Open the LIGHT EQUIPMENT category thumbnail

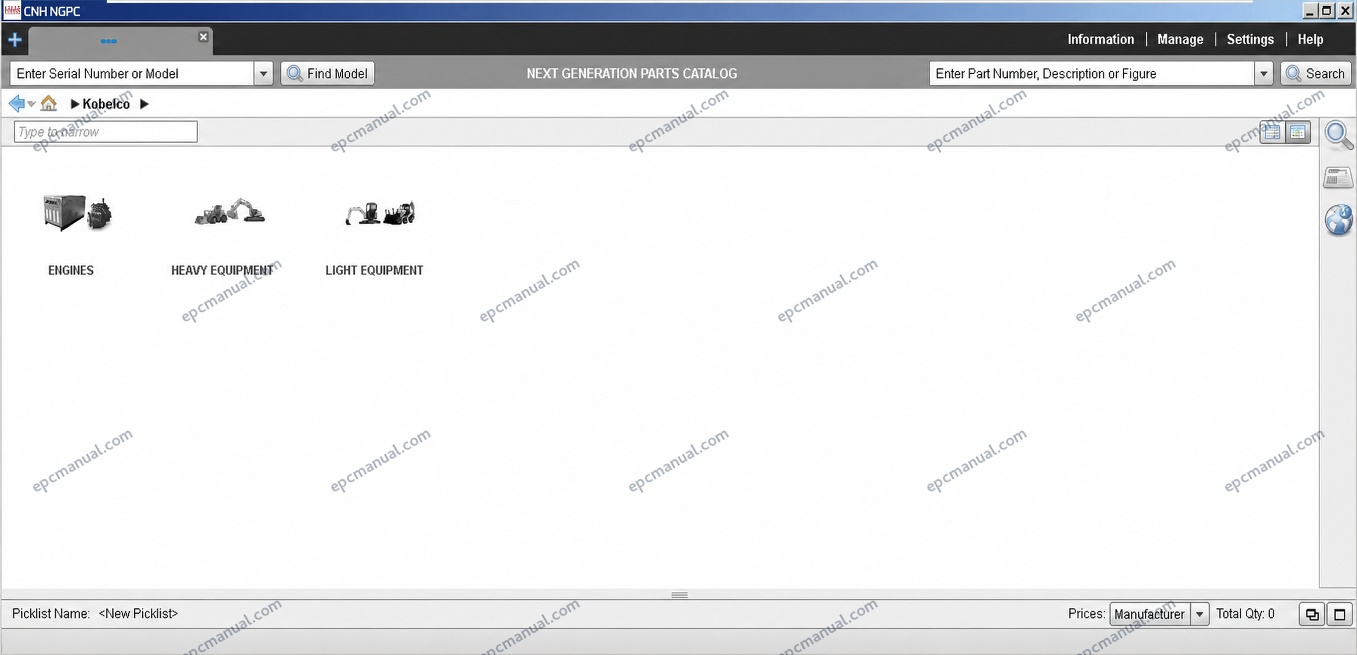click(380, 212)
